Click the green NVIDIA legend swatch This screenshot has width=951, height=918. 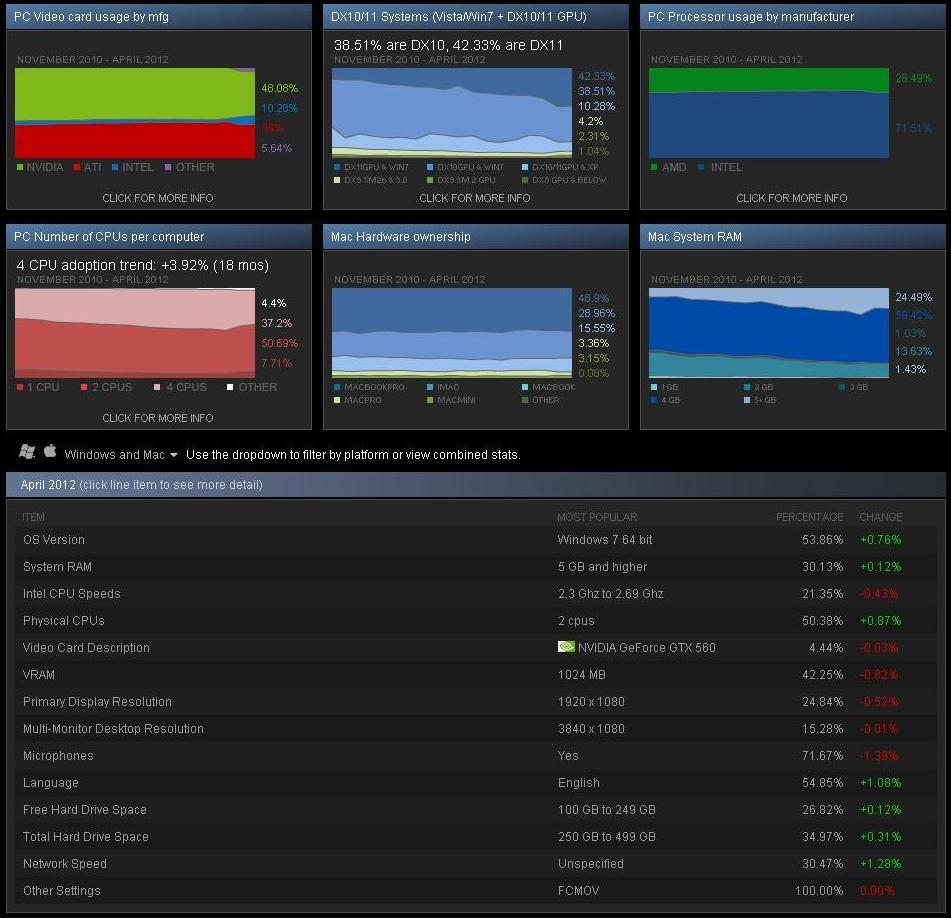(20, 167)
